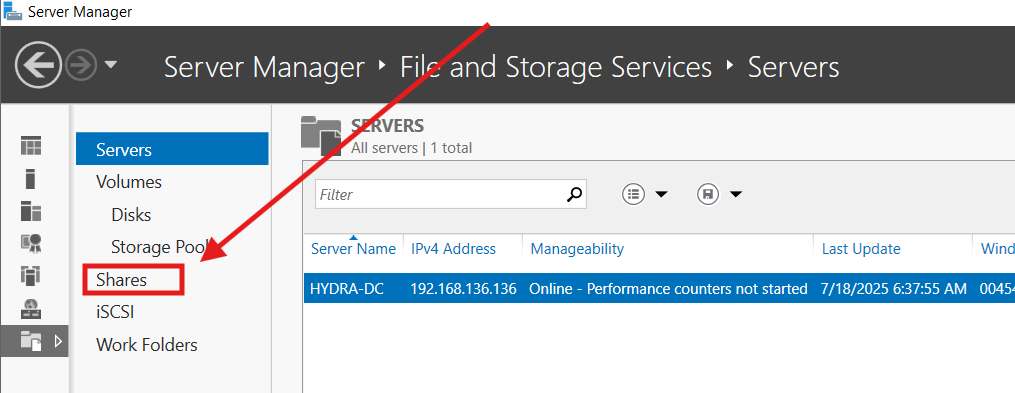Click the 'SERVERS' section heading
Image resolution: width=1015 pixels, height=393 pixels.
(x=387, y=126)
